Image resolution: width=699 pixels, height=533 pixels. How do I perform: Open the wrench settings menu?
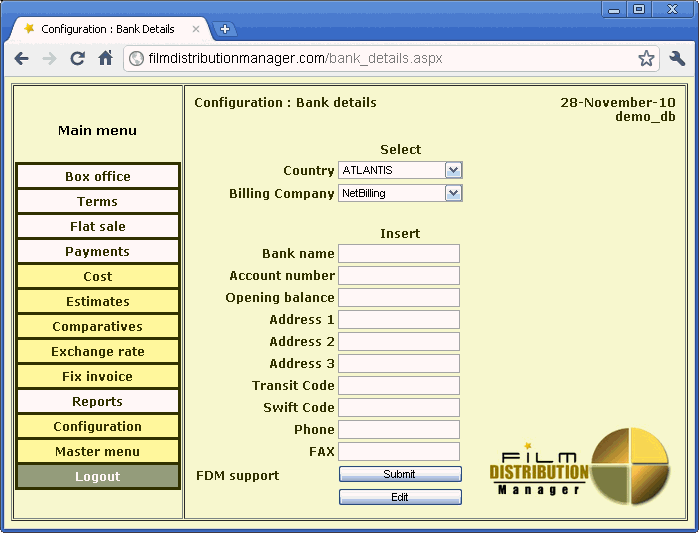677,59
